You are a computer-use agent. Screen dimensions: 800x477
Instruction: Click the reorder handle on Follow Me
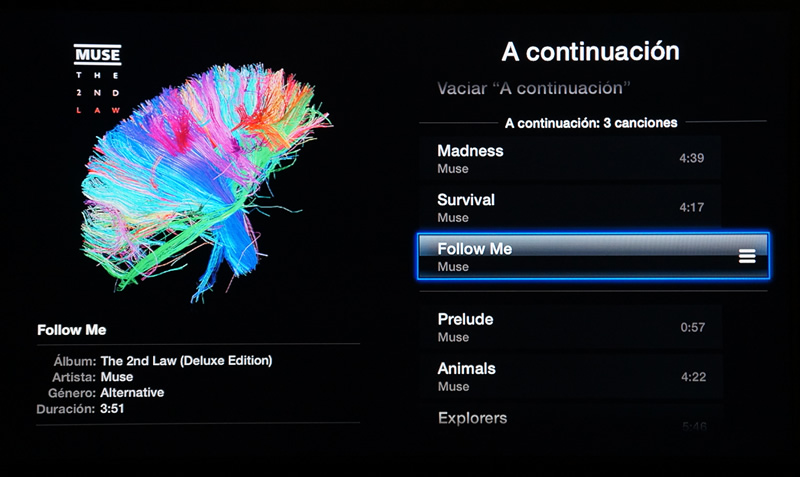(747, 256)
